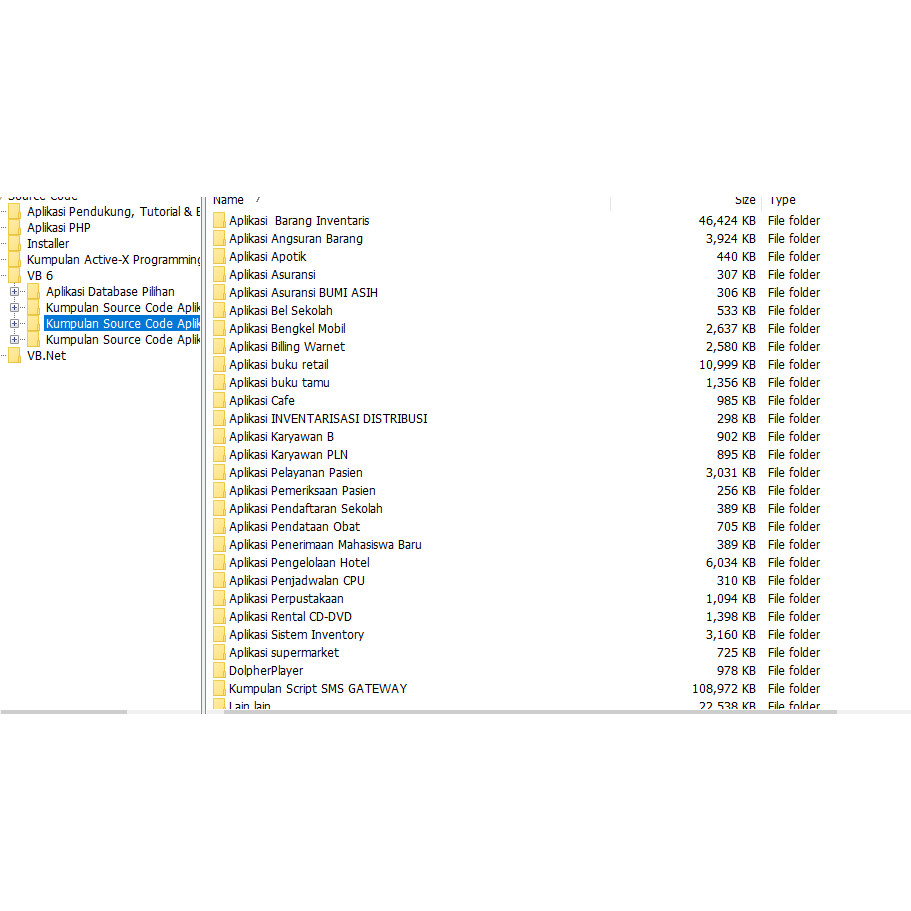Click the 440 KB size value
Screen dimensions: 911x911
736,257
